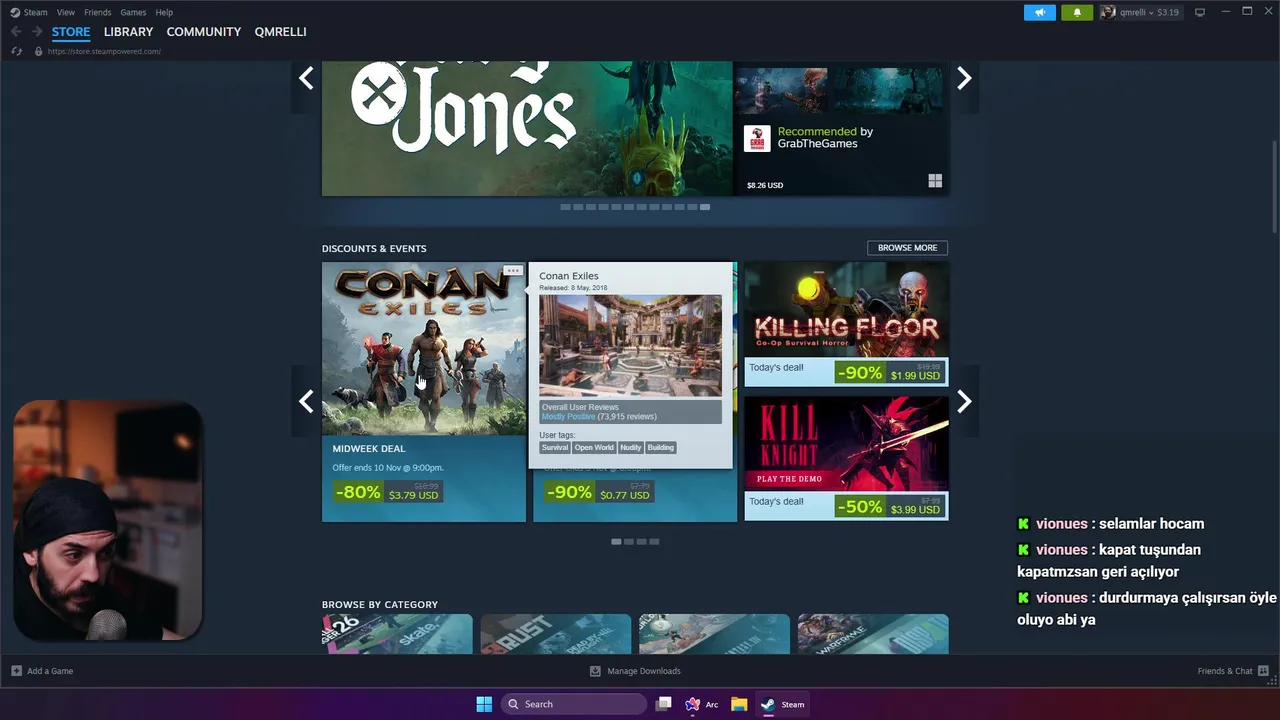
Task: Click the Manage Downloads label
Action: pos(644,671)
